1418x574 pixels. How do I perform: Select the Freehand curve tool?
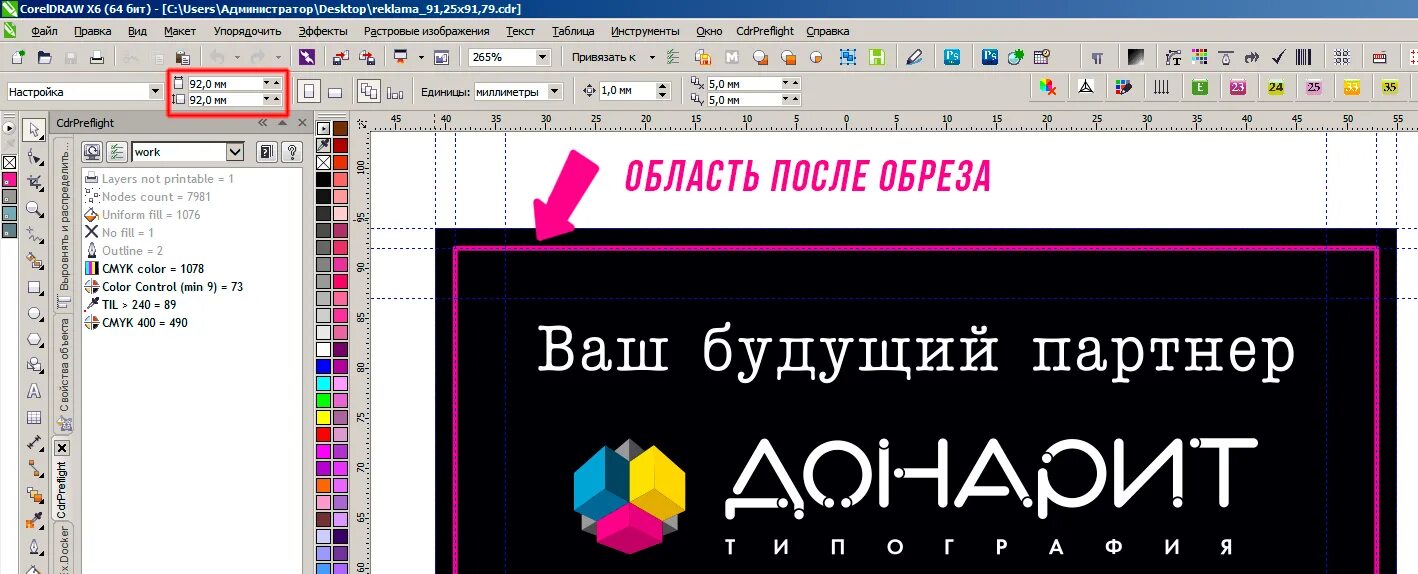click(35, 235)
